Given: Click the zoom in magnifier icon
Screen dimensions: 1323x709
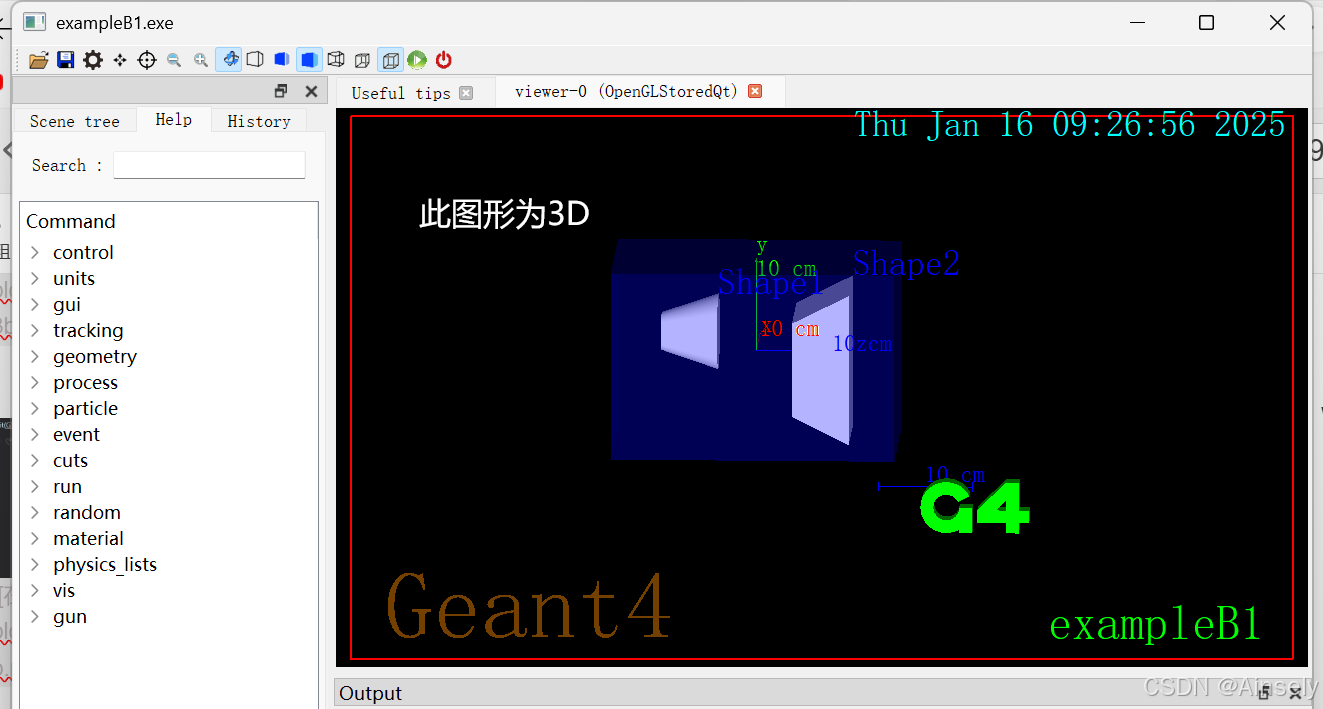Looking at the screenshot, I should 201,60.
